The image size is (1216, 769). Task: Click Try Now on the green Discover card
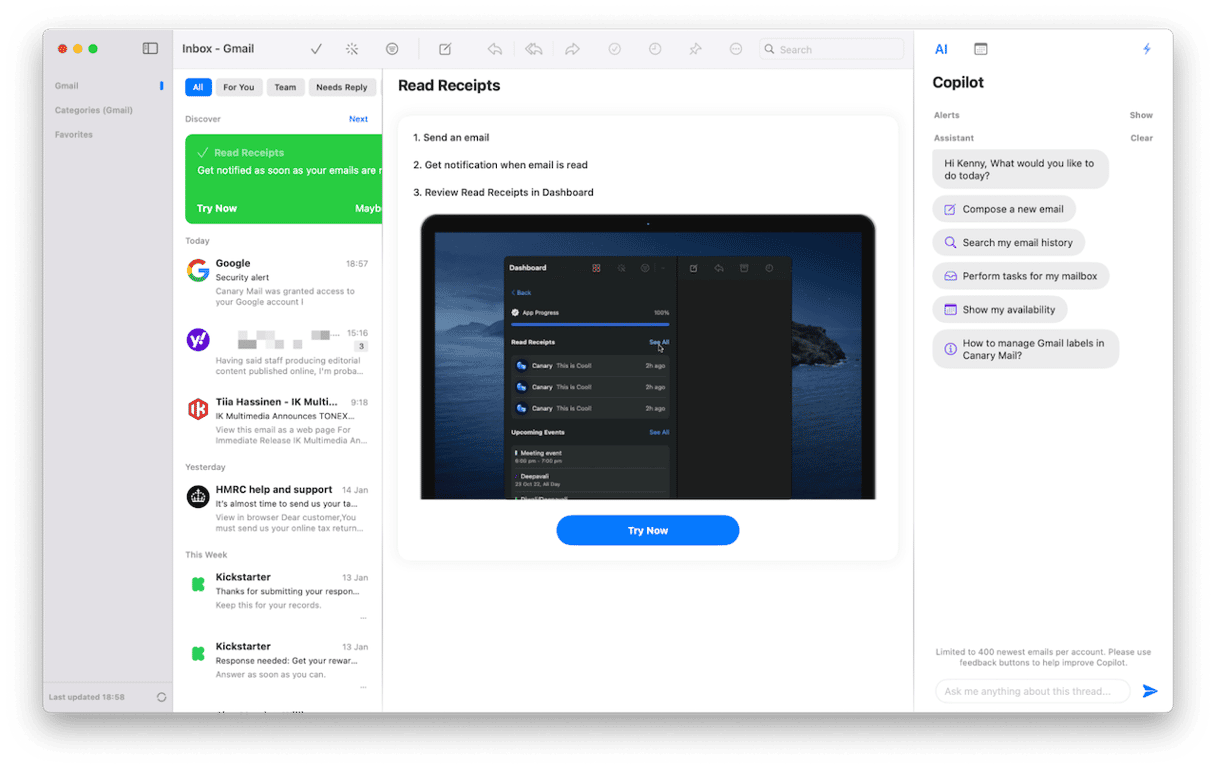pos(217,208)
